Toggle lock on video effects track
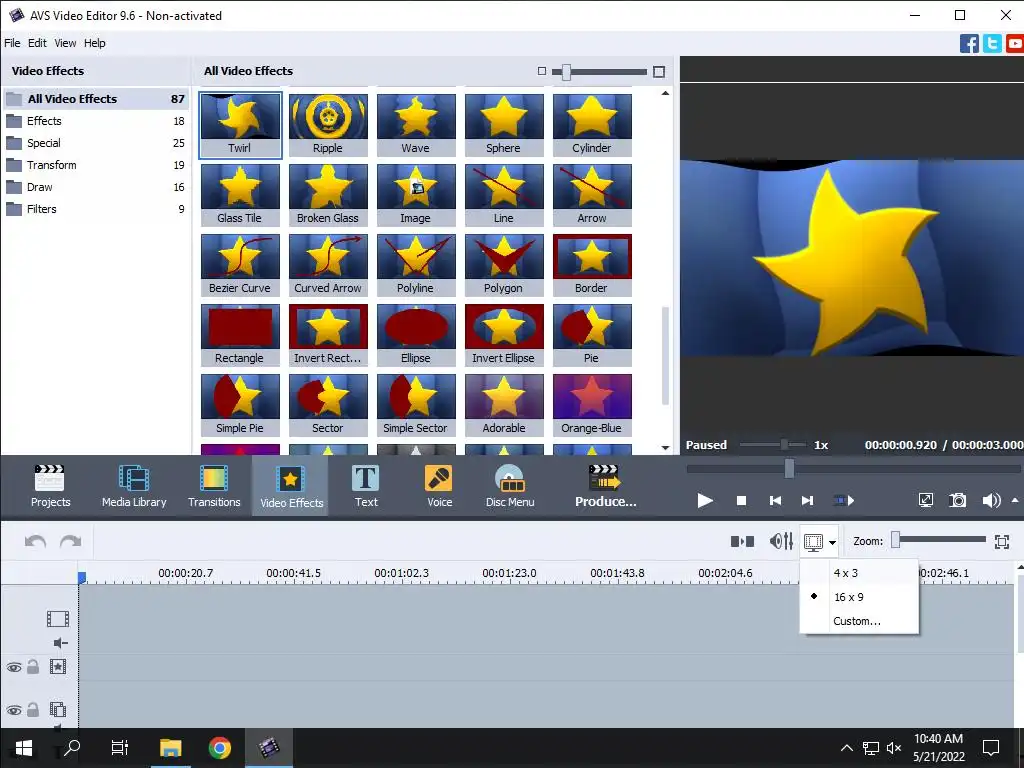Image resolution: width=1024 pixels, height=768 pixels. tap(33, 667)
